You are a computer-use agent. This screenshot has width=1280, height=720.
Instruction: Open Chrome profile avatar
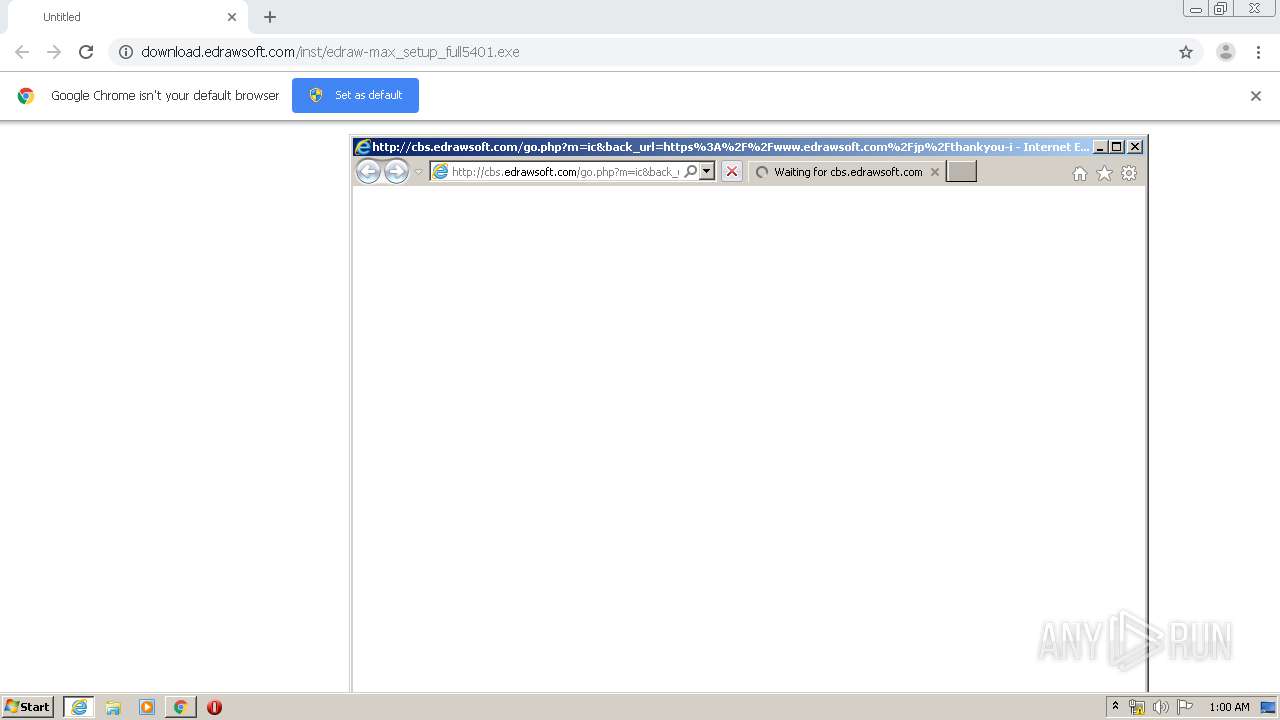[x=1226, y=52]
